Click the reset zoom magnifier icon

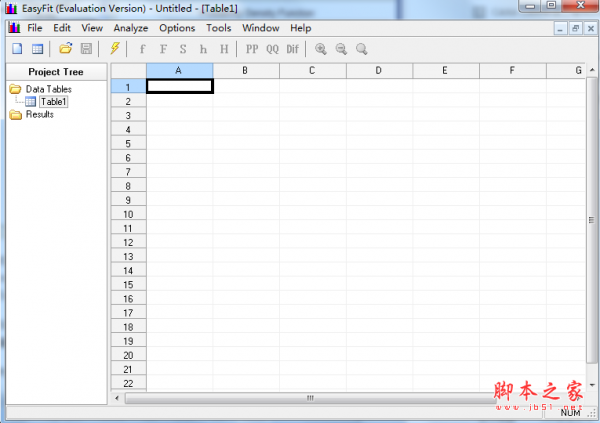[x=362, y=49]
